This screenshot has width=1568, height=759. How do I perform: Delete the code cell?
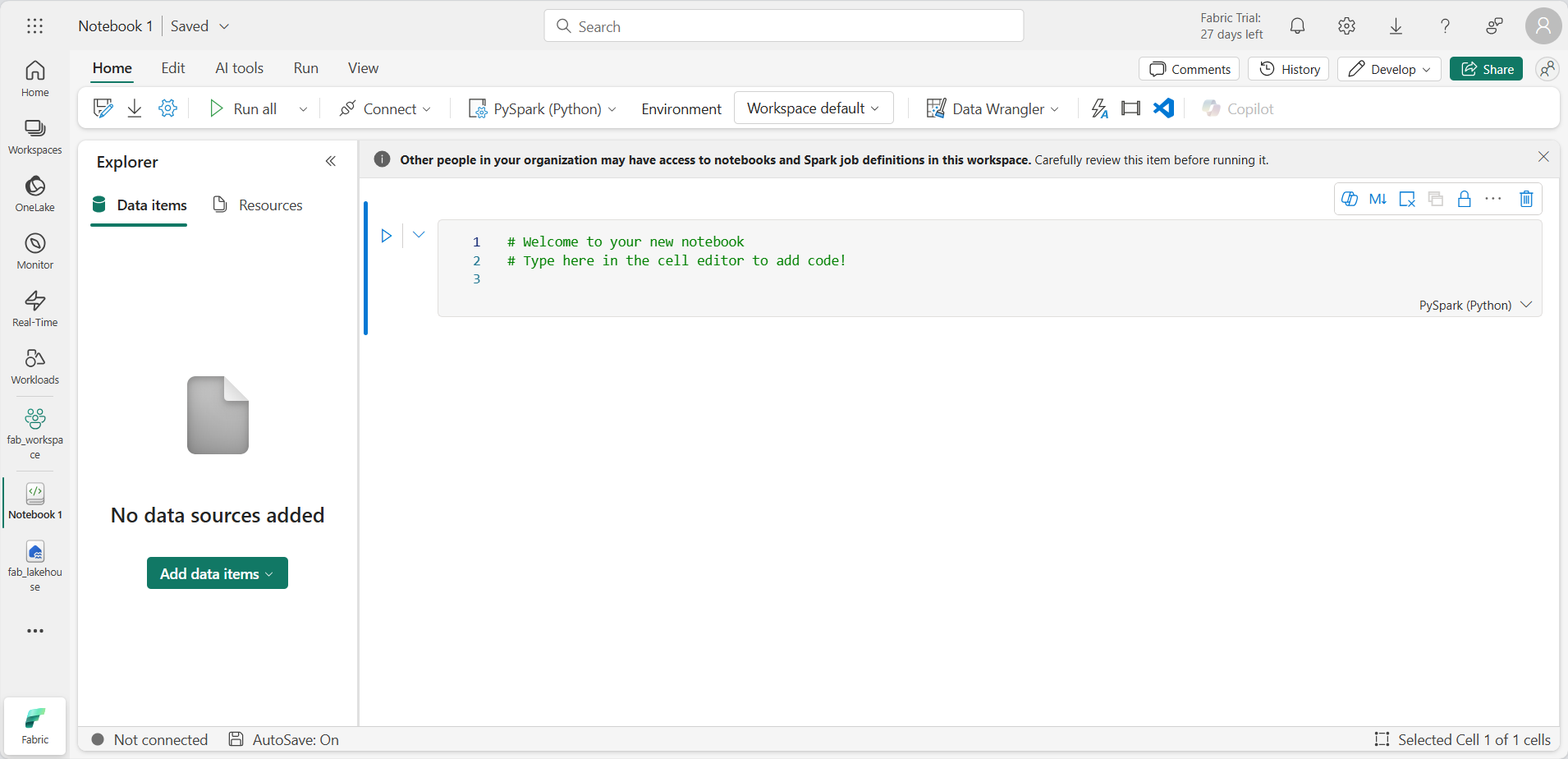(x=1526, y=199)
